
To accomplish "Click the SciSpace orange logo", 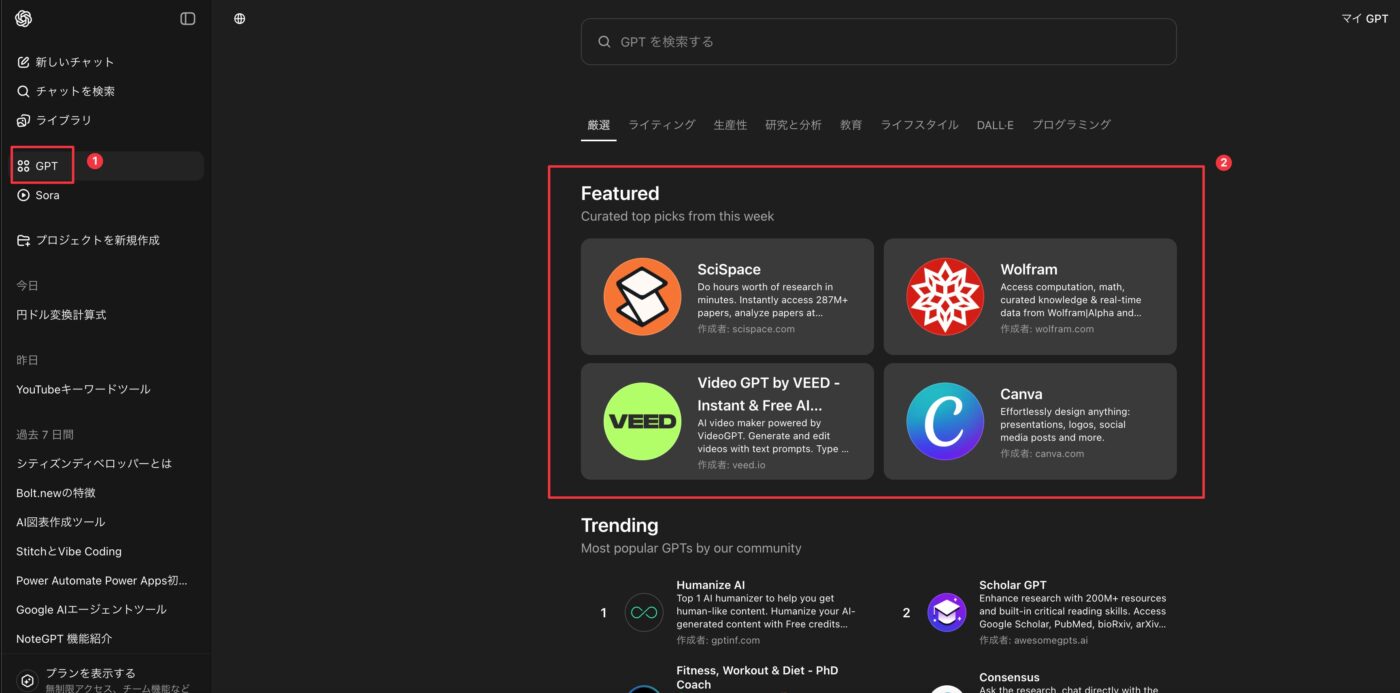I will (x=642, y=296).
